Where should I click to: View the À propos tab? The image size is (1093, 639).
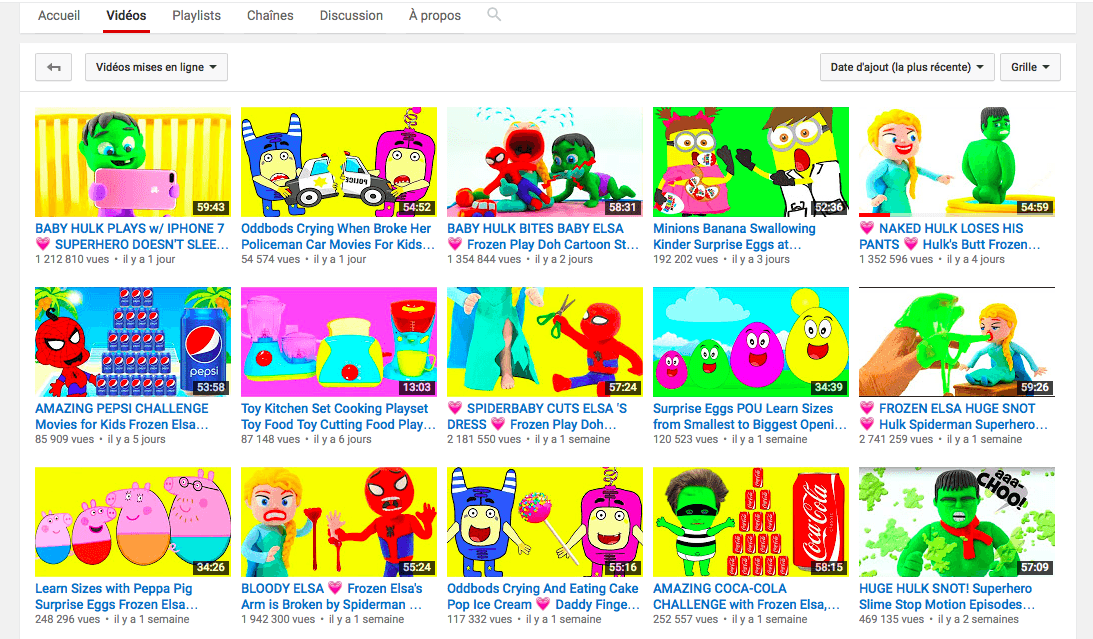434,15
